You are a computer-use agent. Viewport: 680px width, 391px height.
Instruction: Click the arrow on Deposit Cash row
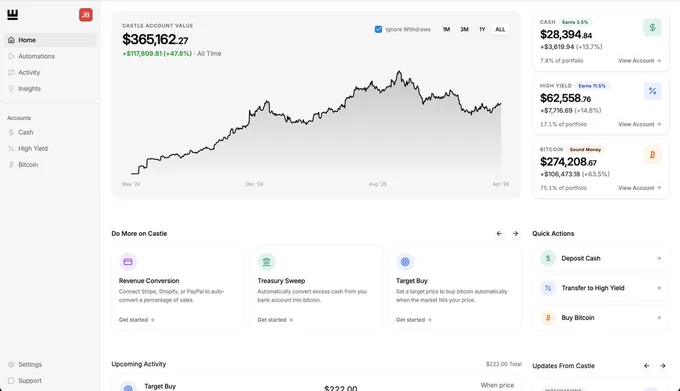[x=659, y=258]
